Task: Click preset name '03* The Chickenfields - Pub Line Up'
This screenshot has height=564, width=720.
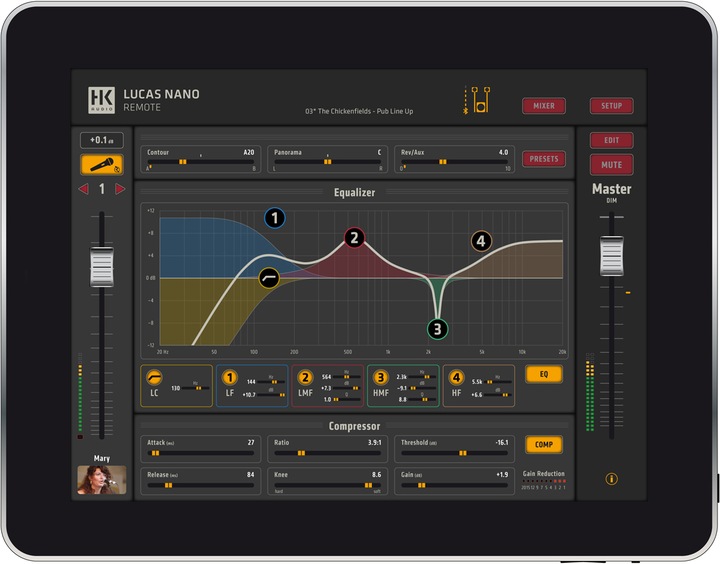Action: pyautogui.click(x=359, y=111)
